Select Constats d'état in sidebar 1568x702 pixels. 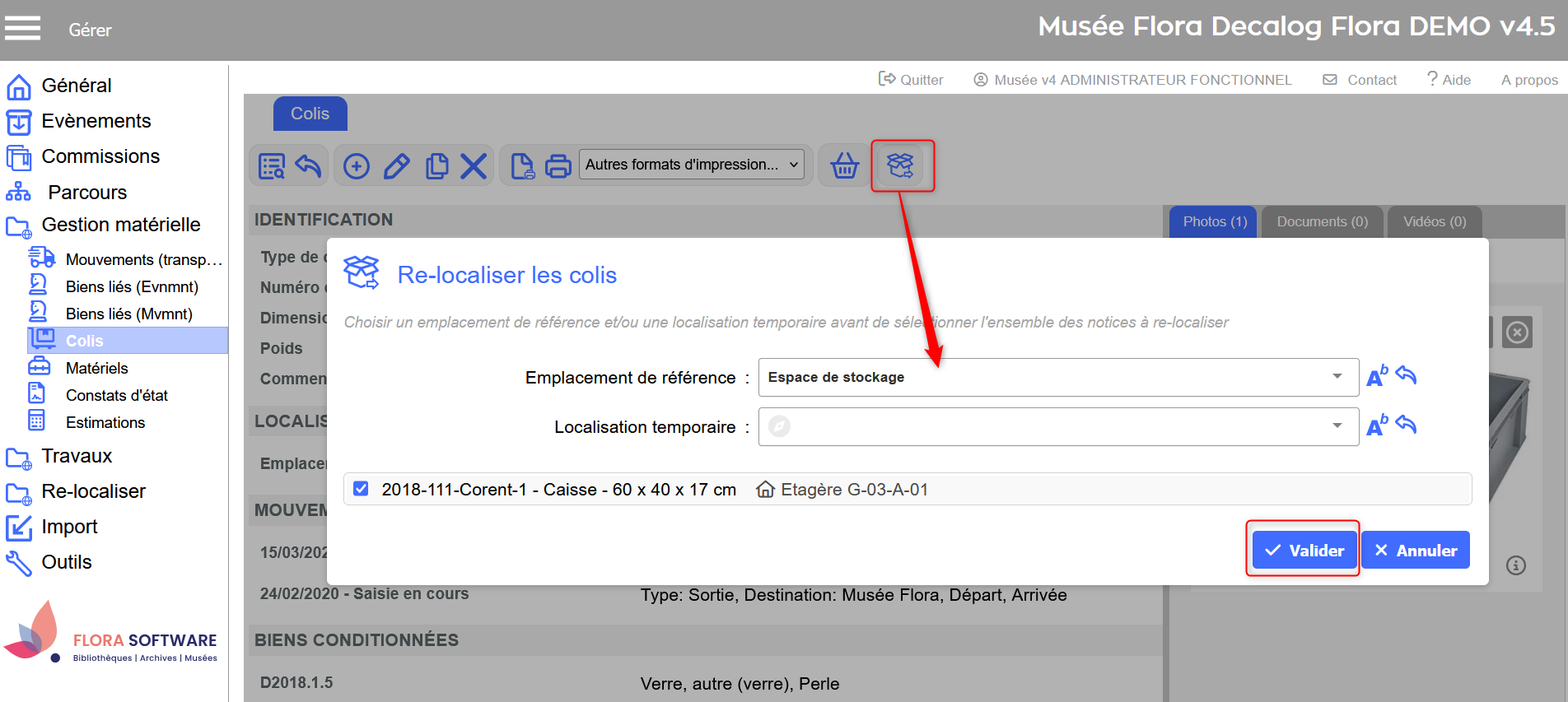point(116,395)
